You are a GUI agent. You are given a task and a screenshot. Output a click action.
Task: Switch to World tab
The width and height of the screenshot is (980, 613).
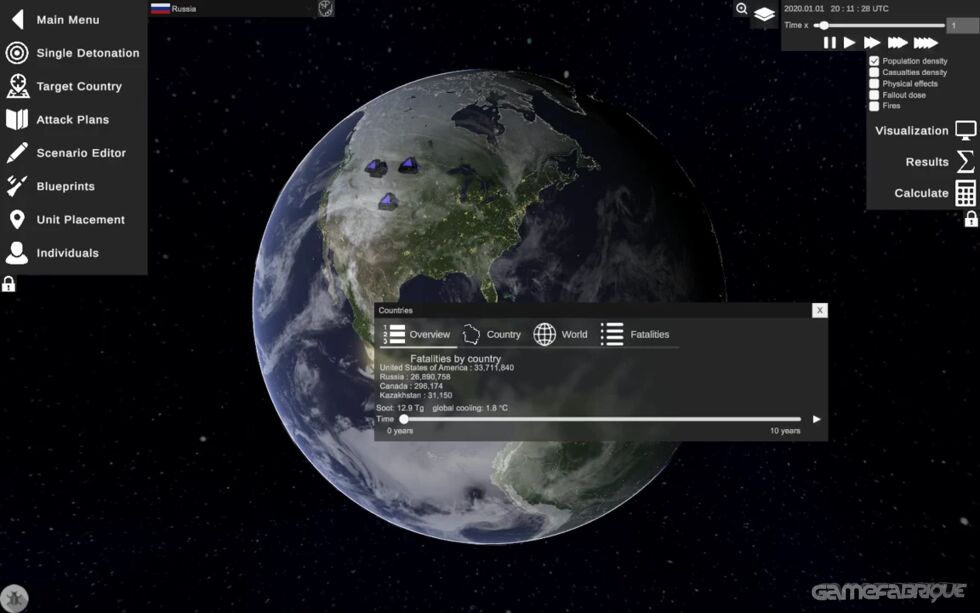tap(560, 334)
